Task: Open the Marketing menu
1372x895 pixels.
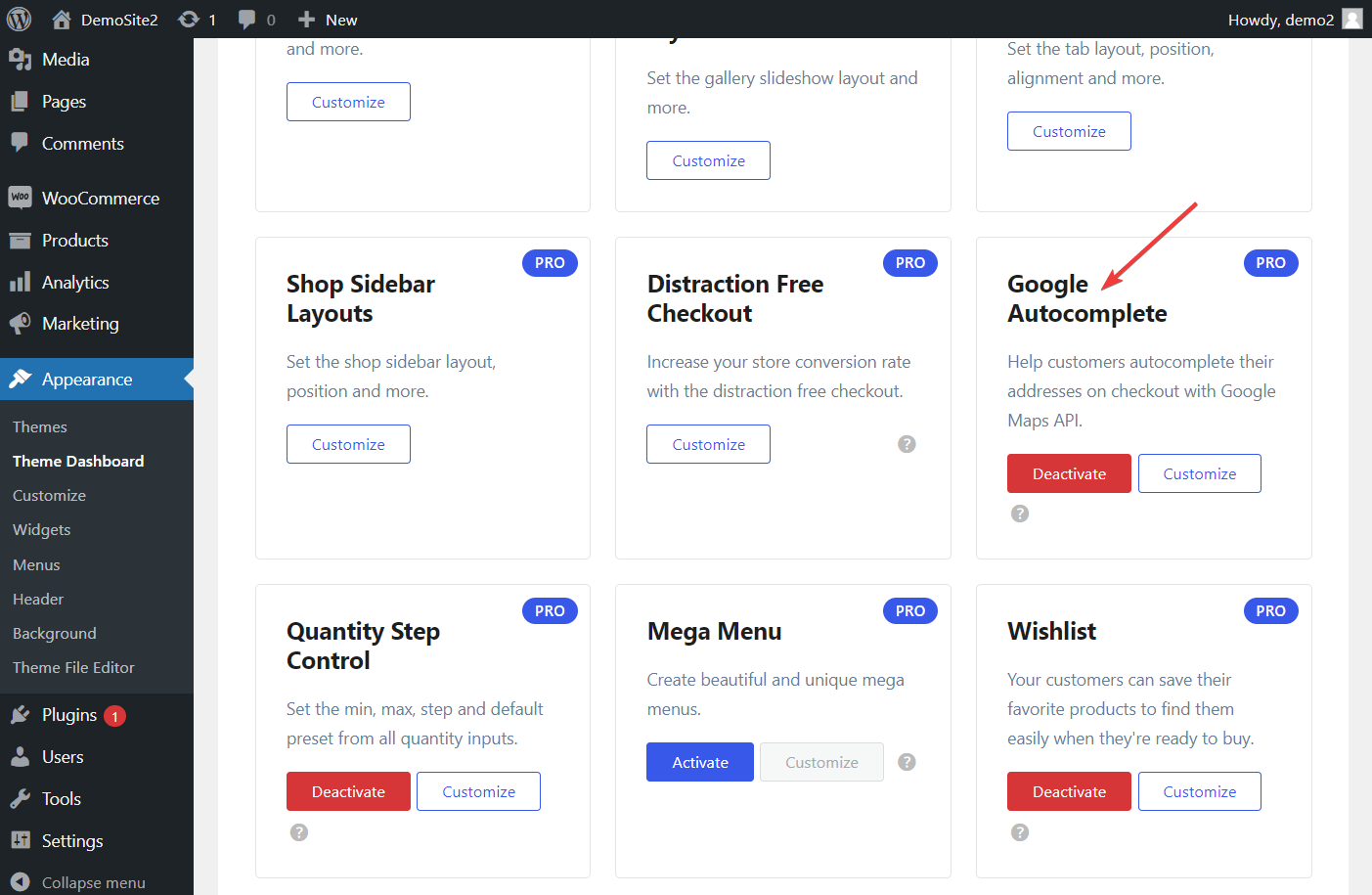Action: [80, 324]
